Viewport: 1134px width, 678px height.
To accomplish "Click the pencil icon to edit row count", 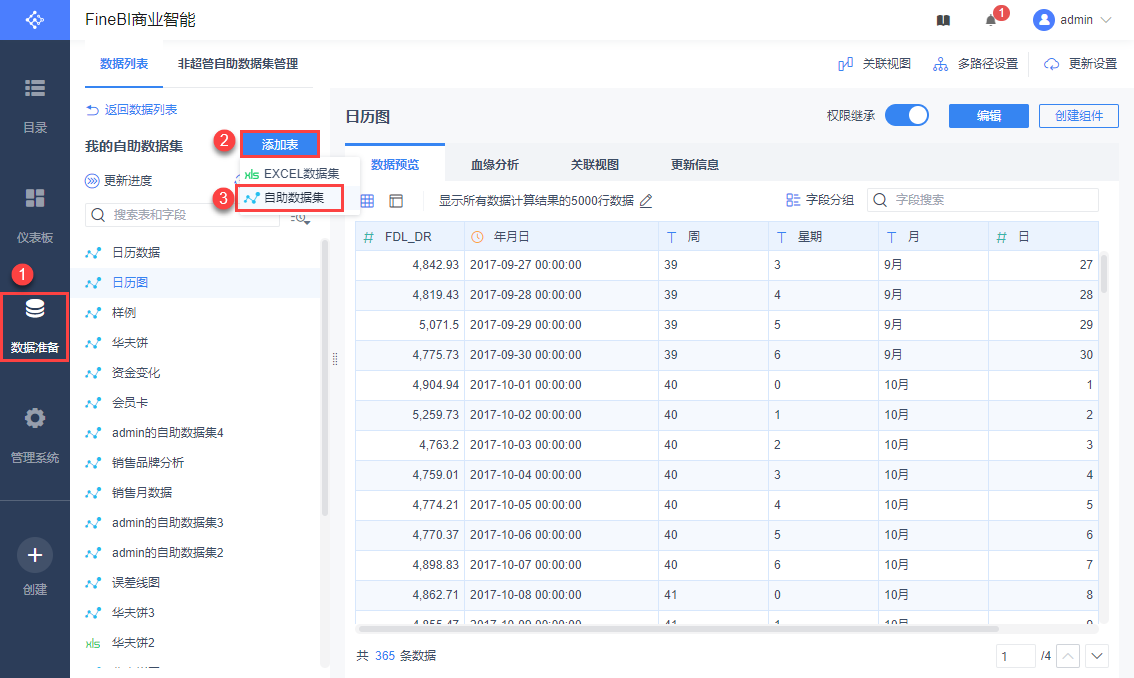I will click(646, 201).
